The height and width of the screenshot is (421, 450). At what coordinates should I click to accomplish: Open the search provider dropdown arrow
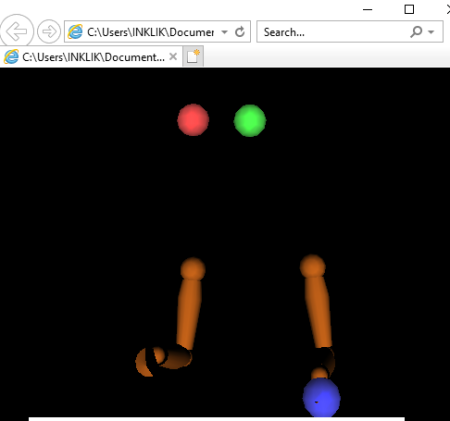coord(431,32)
